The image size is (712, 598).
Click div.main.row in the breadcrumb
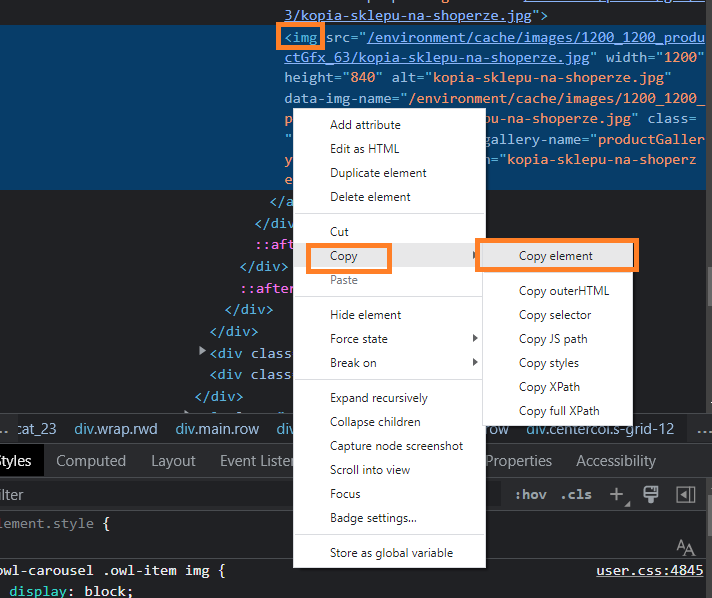[x=217, y=429]
